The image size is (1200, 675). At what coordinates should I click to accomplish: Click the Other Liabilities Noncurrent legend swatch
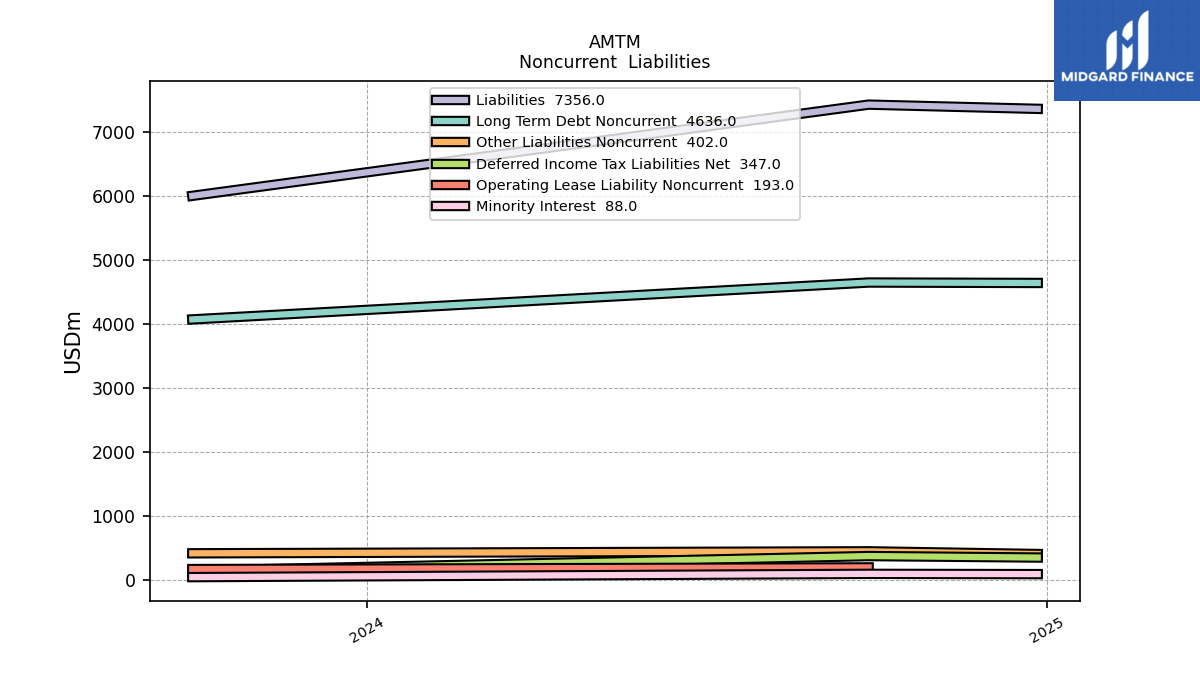click(x=450, y=142)
